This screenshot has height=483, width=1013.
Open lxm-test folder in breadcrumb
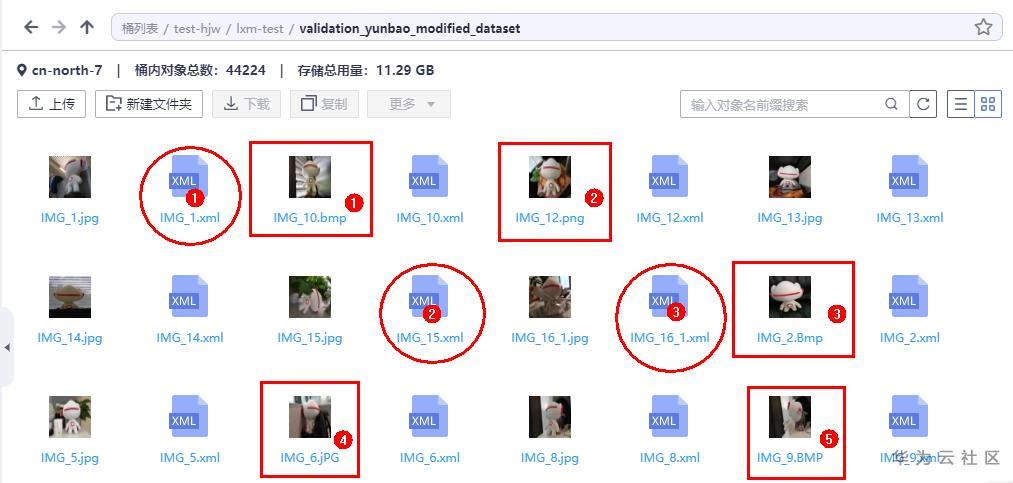click(259, 29)
